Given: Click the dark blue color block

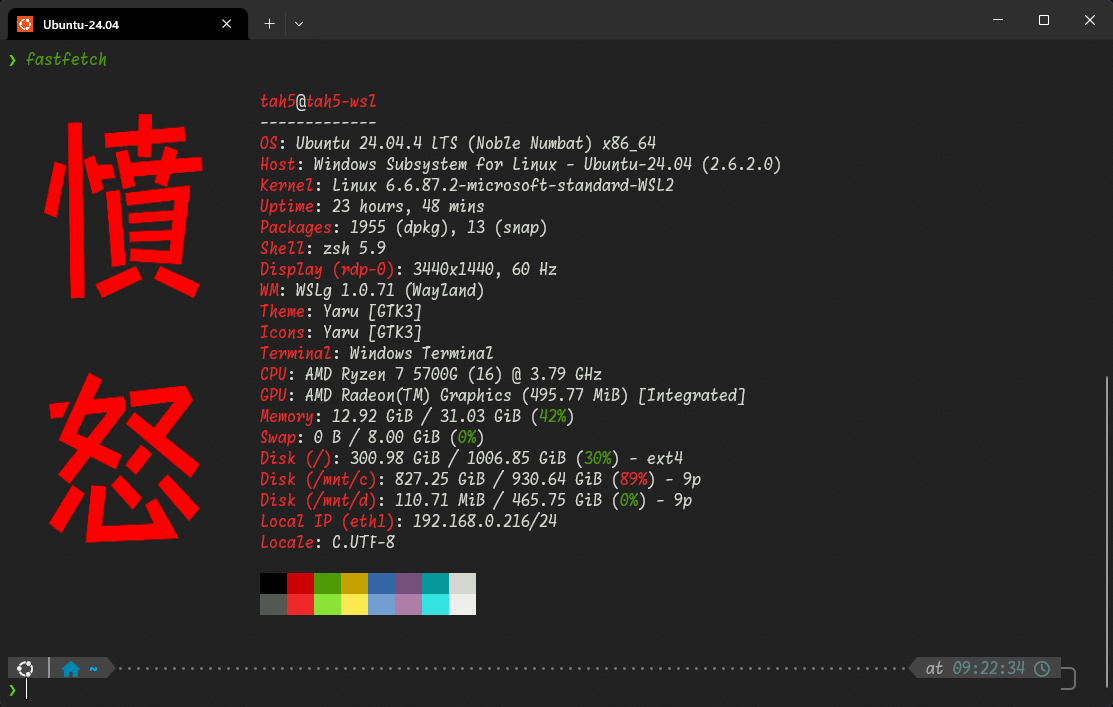Looking at the screenshot, I should (381, 583).
